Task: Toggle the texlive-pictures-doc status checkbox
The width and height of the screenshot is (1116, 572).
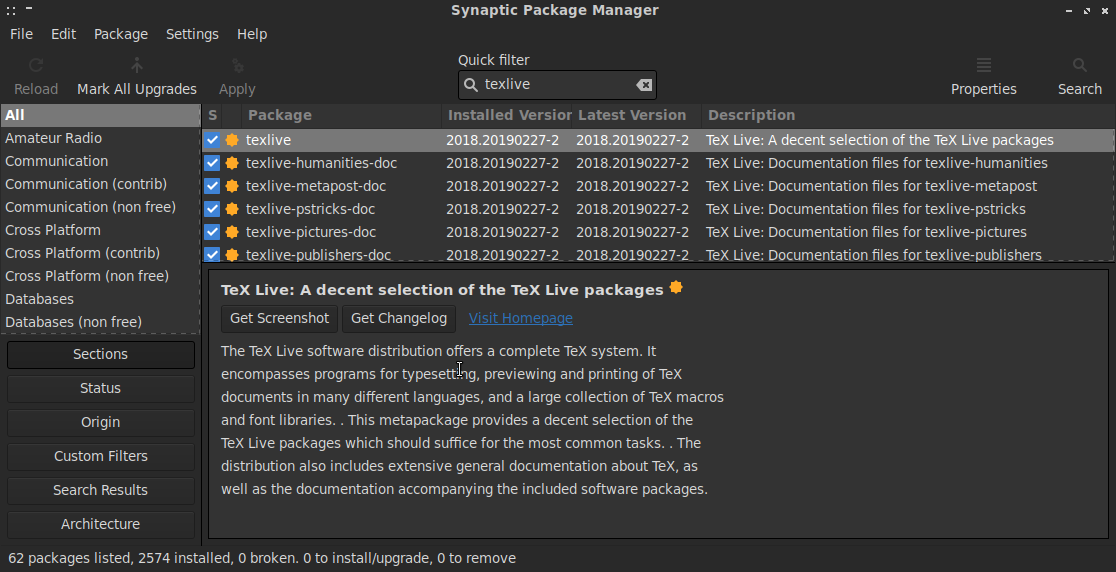Action: pos(212,232)
